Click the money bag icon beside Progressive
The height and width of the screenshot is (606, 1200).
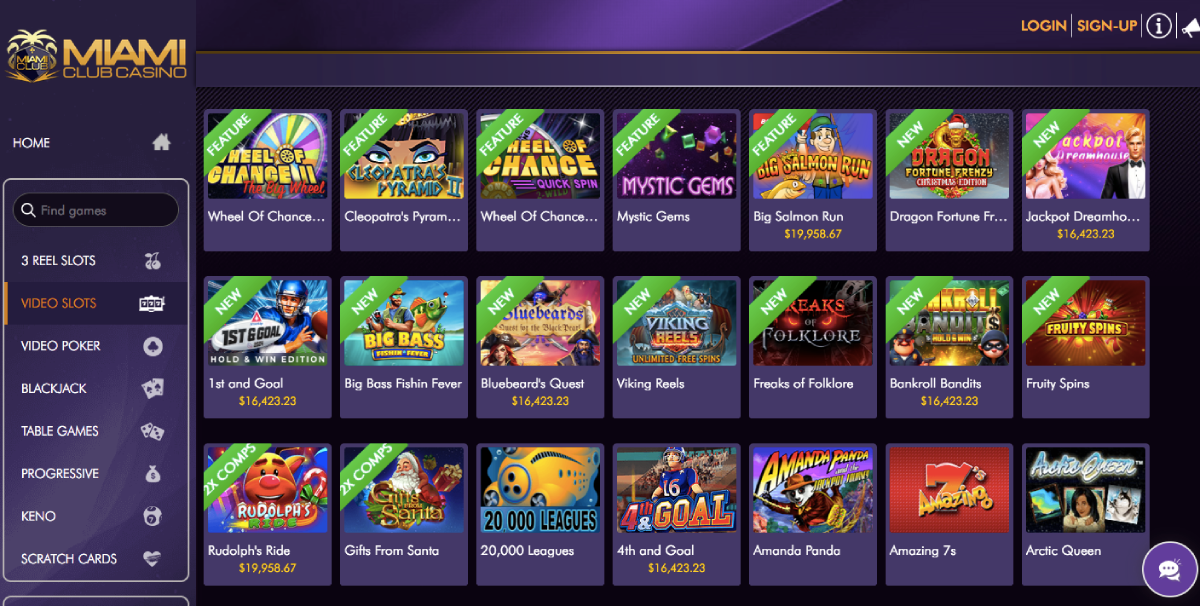pos(153,474)
